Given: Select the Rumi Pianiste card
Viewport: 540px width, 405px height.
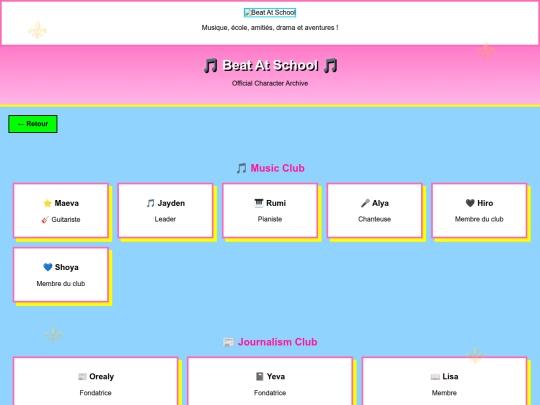Looking at the screenshot, I should click(270, 210).
